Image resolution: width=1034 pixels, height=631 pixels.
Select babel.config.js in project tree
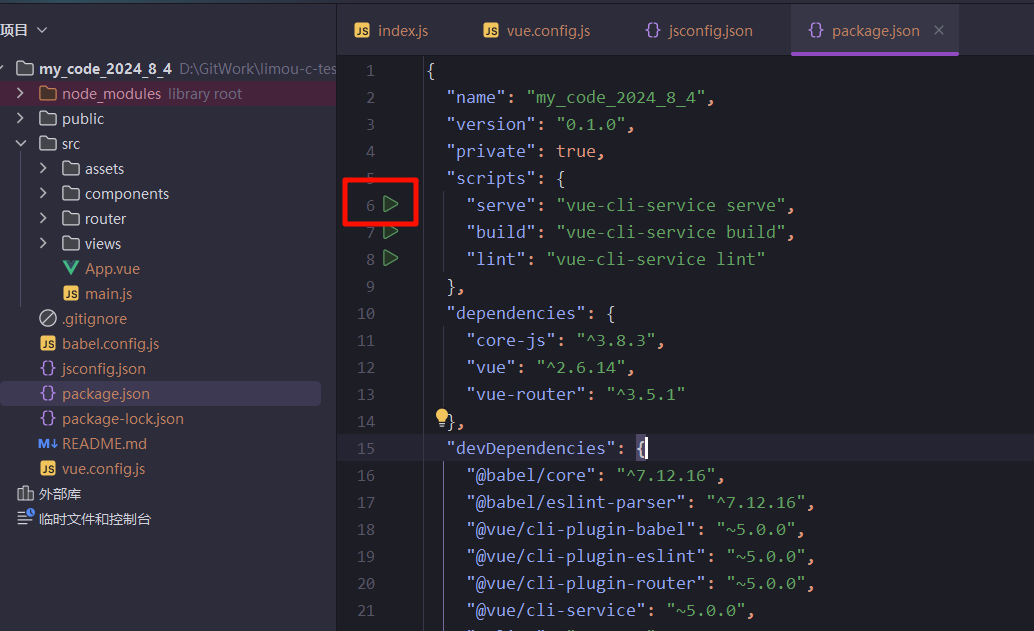point(110,344)
